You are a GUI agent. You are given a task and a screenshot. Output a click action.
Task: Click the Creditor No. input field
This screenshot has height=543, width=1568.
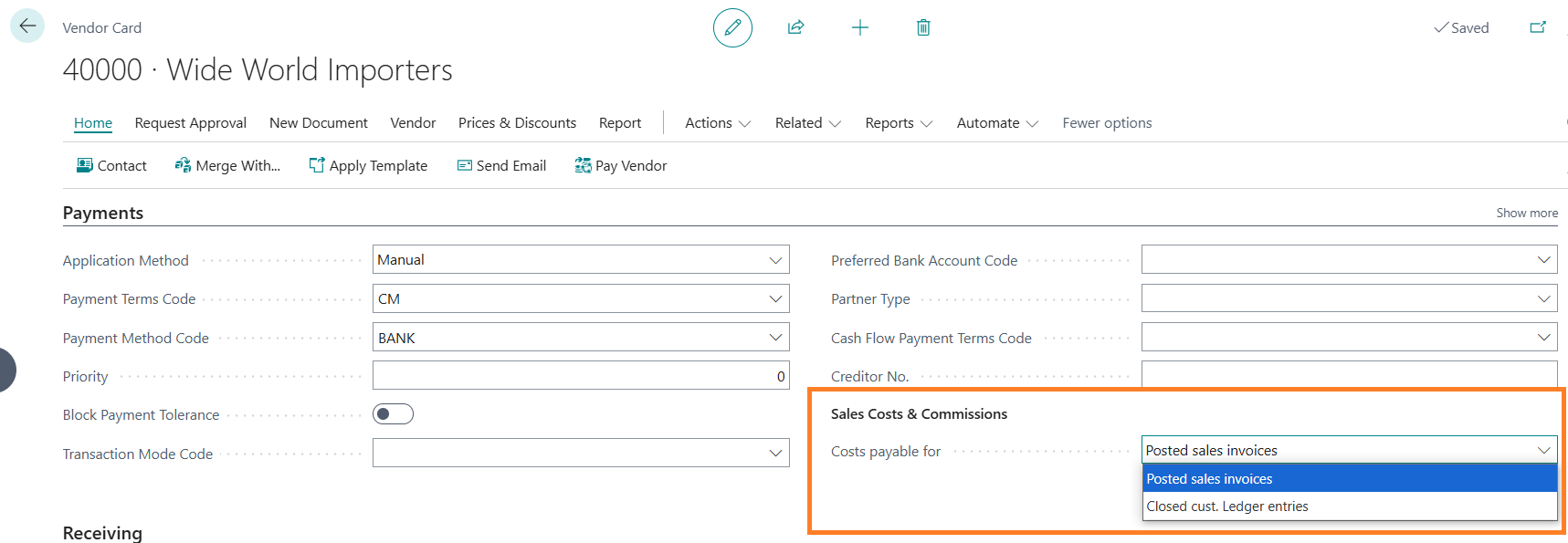[1350, 375]
